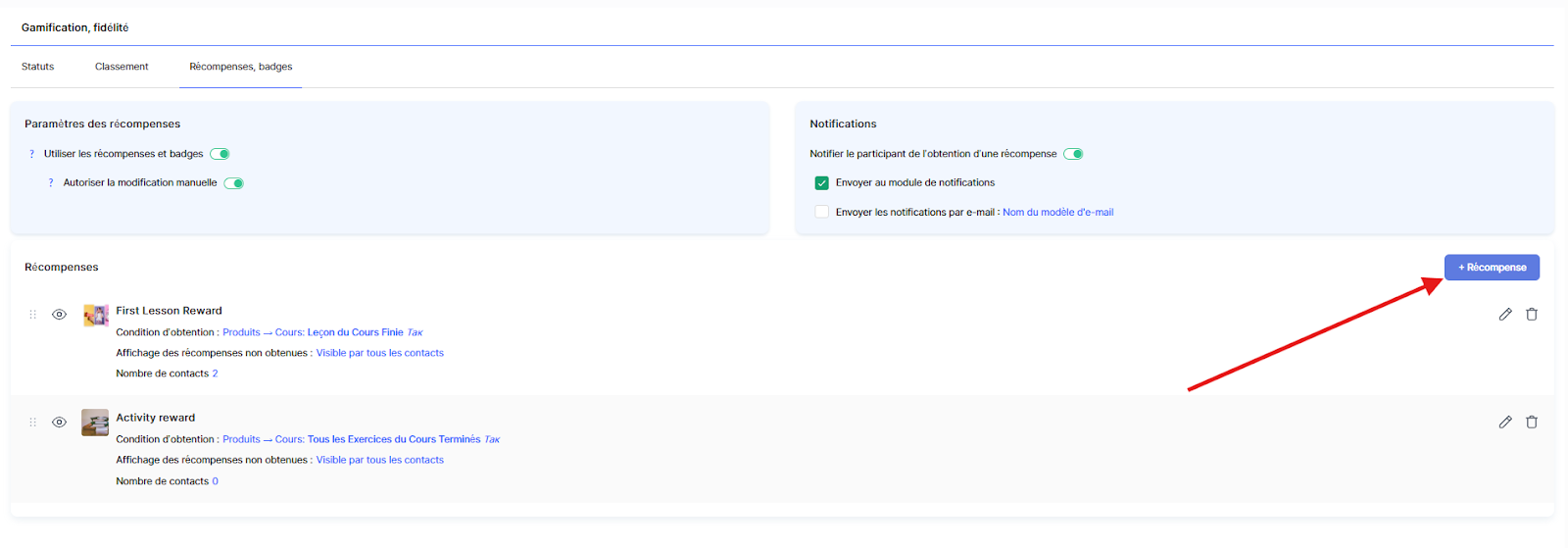
Task: Open the Classement tab
Action: [x=122, y=67]
